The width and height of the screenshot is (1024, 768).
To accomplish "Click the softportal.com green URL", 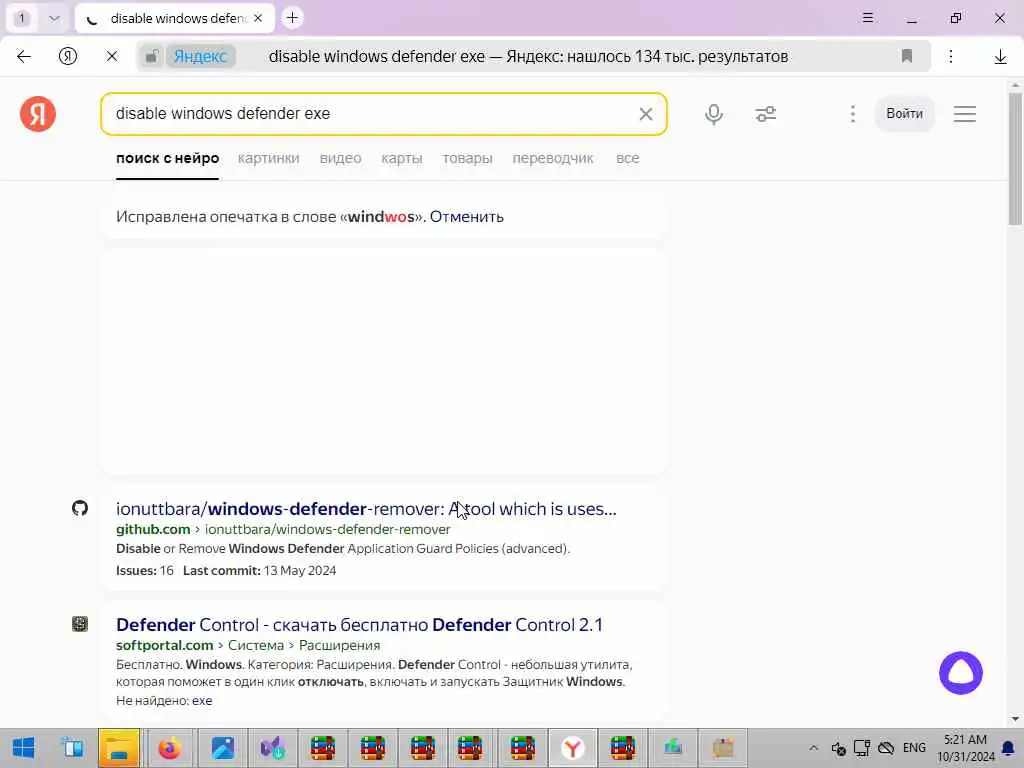I will coord(165,645).
